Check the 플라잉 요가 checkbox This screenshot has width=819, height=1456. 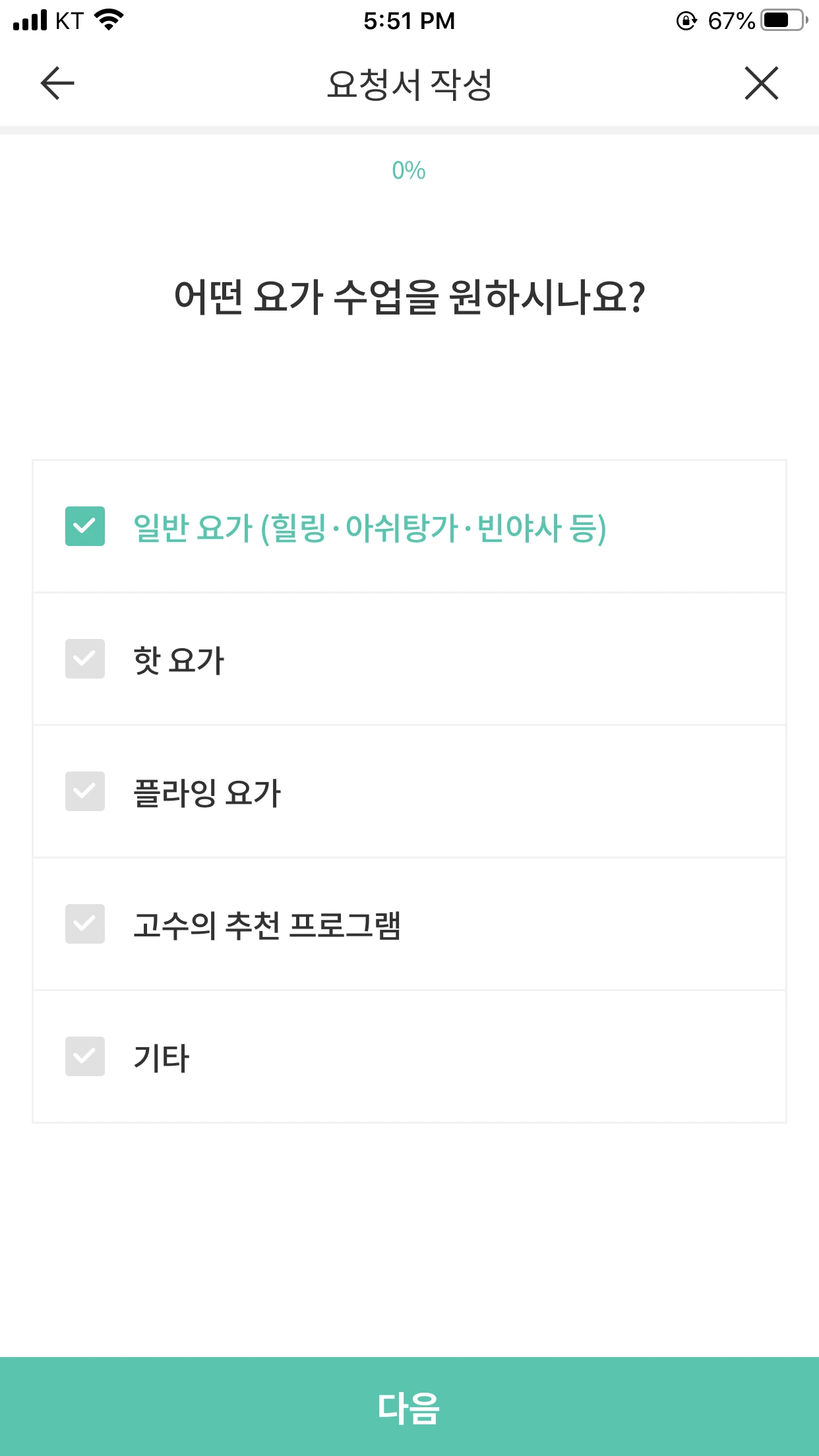[x=85, y=791]
